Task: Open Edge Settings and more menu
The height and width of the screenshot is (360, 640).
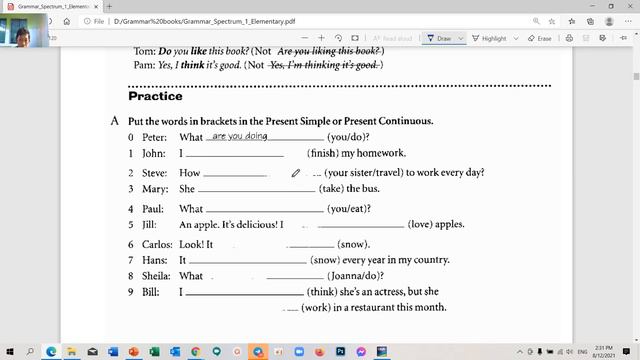Action: (x=628, y=21)
